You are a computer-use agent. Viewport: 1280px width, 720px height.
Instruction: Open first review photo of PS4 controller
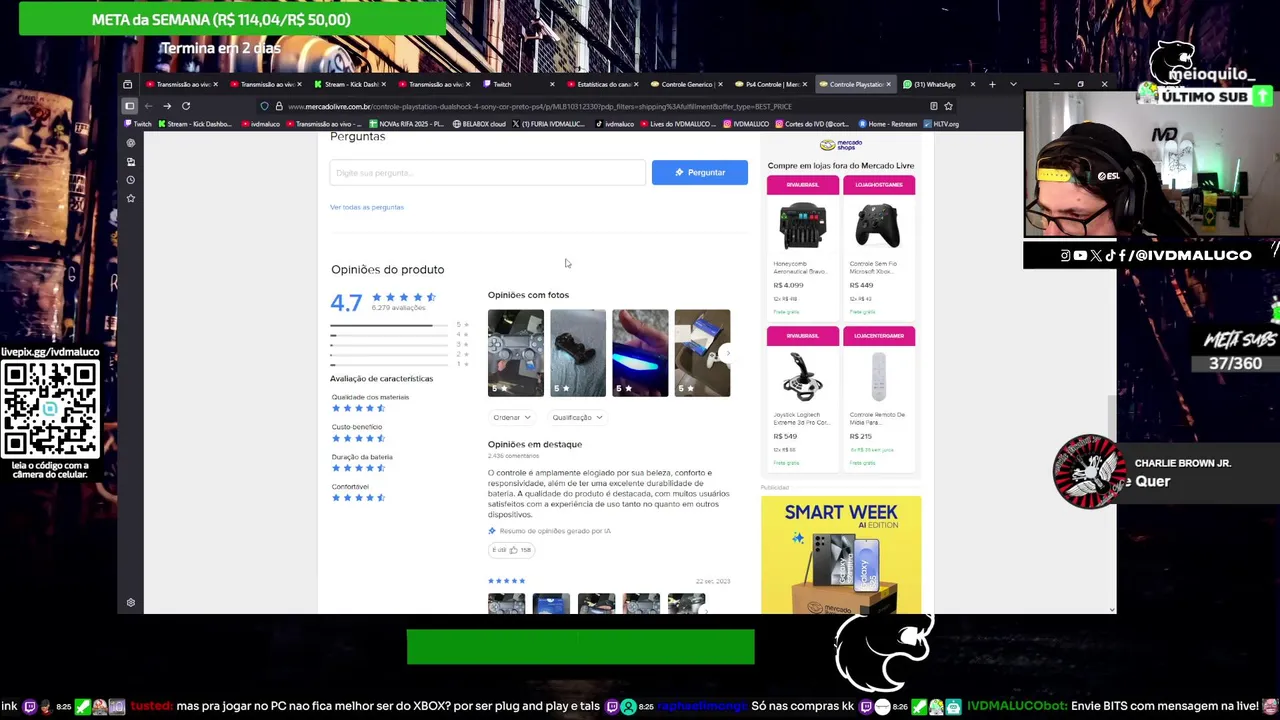(x=516, y=353)
